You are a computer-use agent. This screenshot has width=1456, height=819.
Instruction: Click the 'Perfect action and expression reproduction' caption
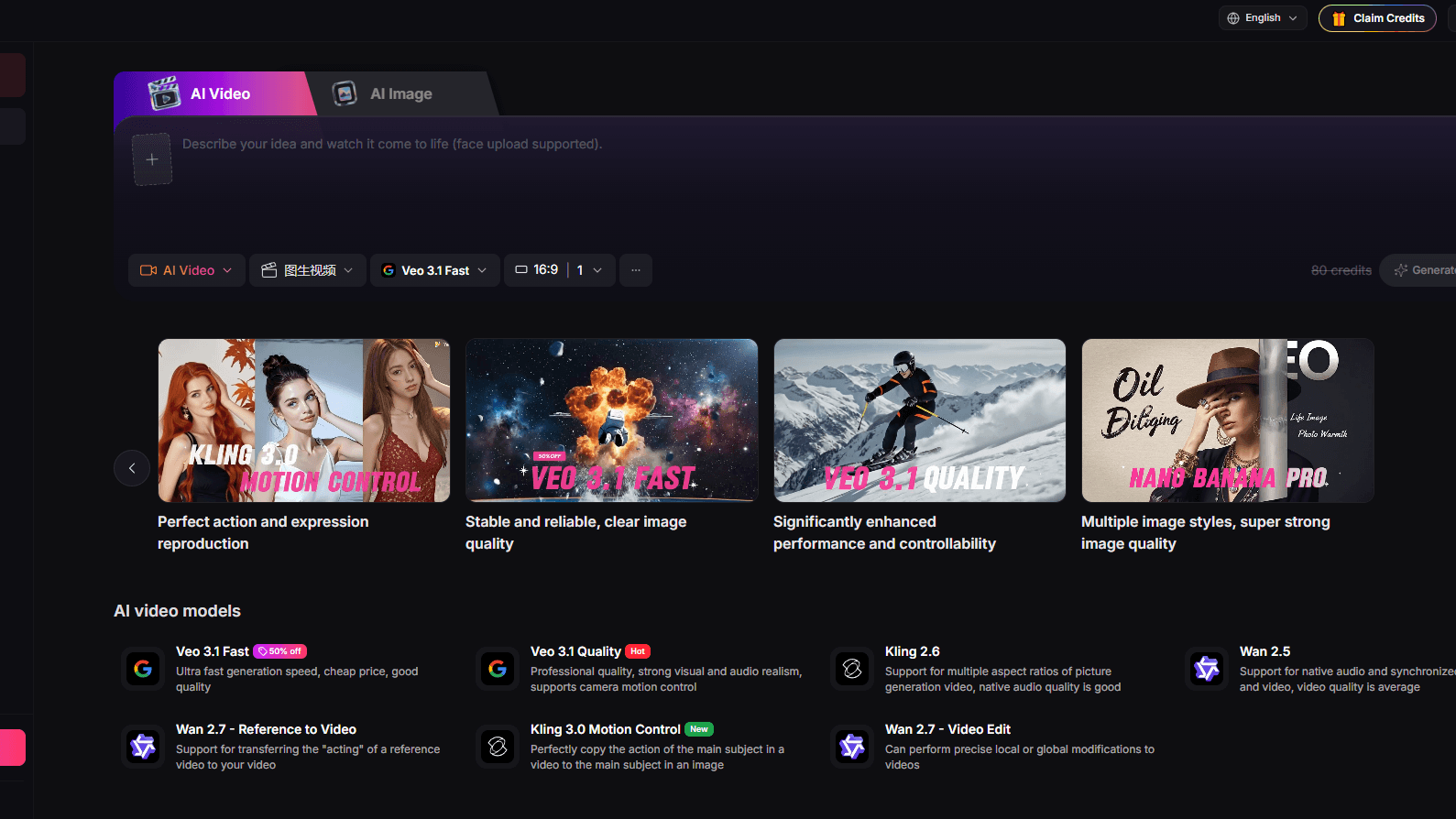pyautogui.click(x=263, y=532)
